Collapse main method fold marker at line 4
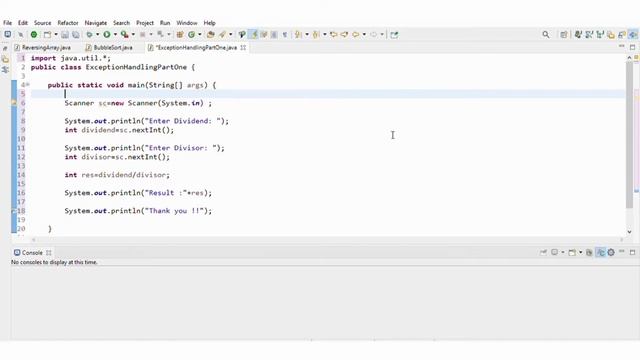 28,85
